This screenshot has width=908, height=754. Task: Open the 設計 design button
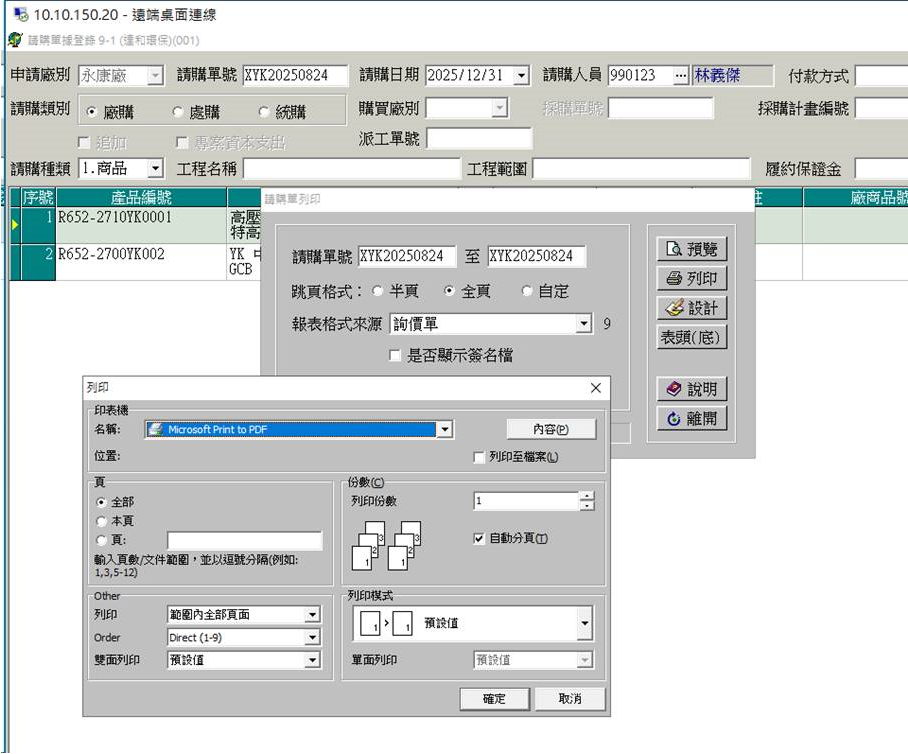[x=692, y=308]
